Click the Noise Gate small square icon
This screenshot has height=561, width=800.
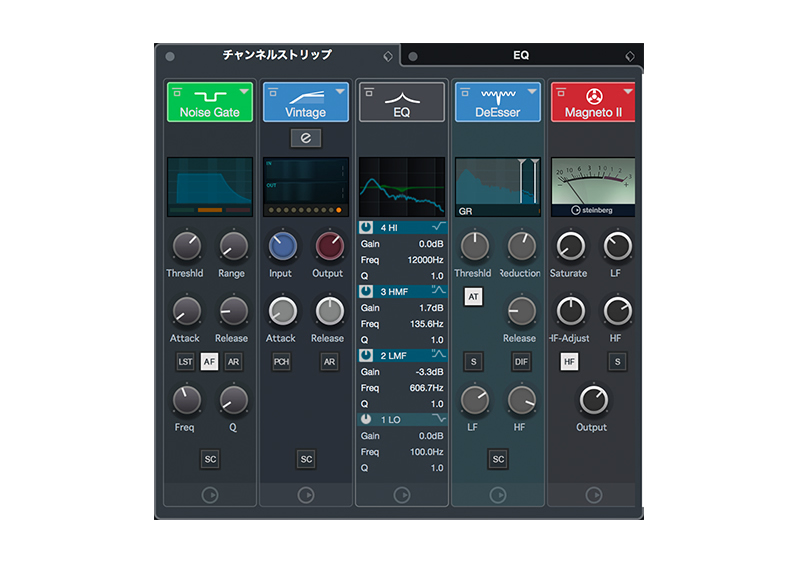coord(177,92)
